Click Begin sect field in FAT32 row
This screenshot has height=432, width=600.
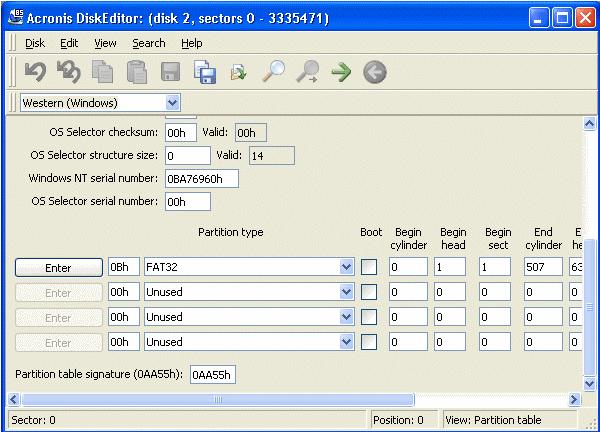pyautogui.click(x=495, y=267)
